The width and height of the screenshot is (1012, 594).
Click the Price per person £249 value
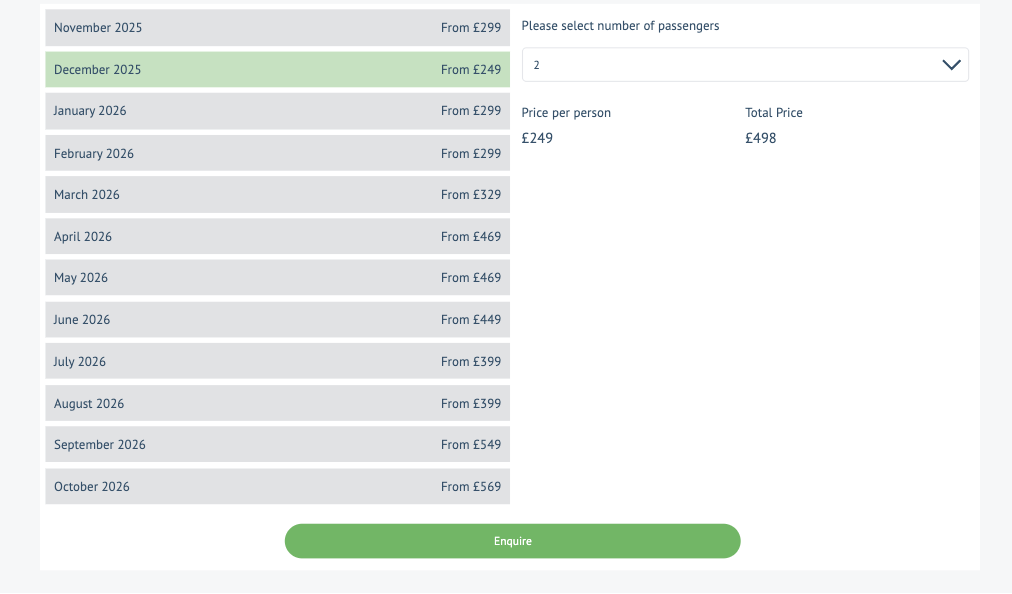tap(538, 139)
